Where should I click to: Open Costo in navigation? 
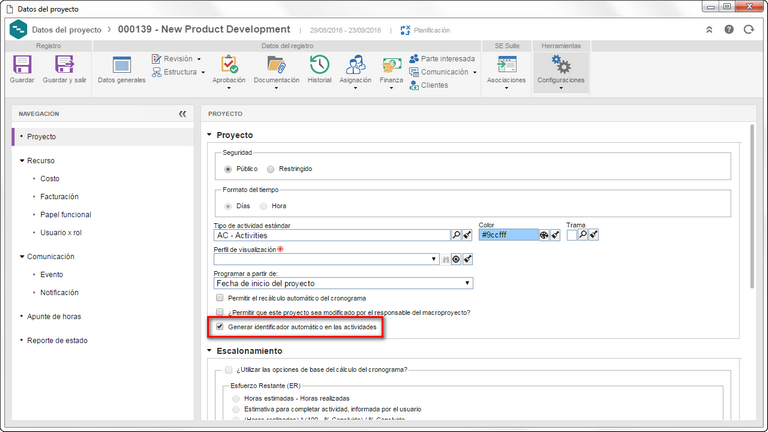click(49, 179)
